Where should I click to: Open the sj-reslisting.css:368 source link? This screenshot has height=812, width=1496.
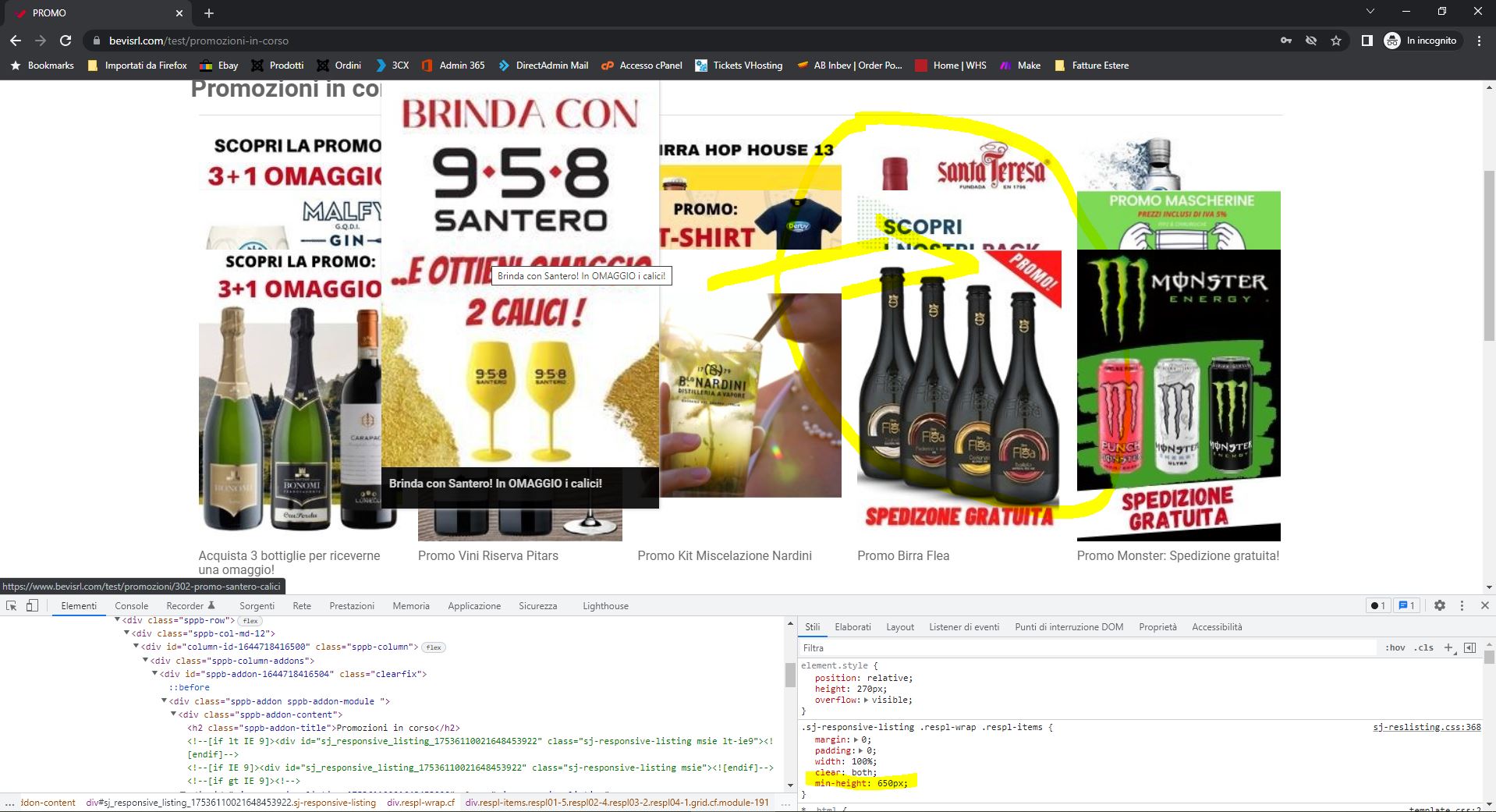pos(1427,727)
